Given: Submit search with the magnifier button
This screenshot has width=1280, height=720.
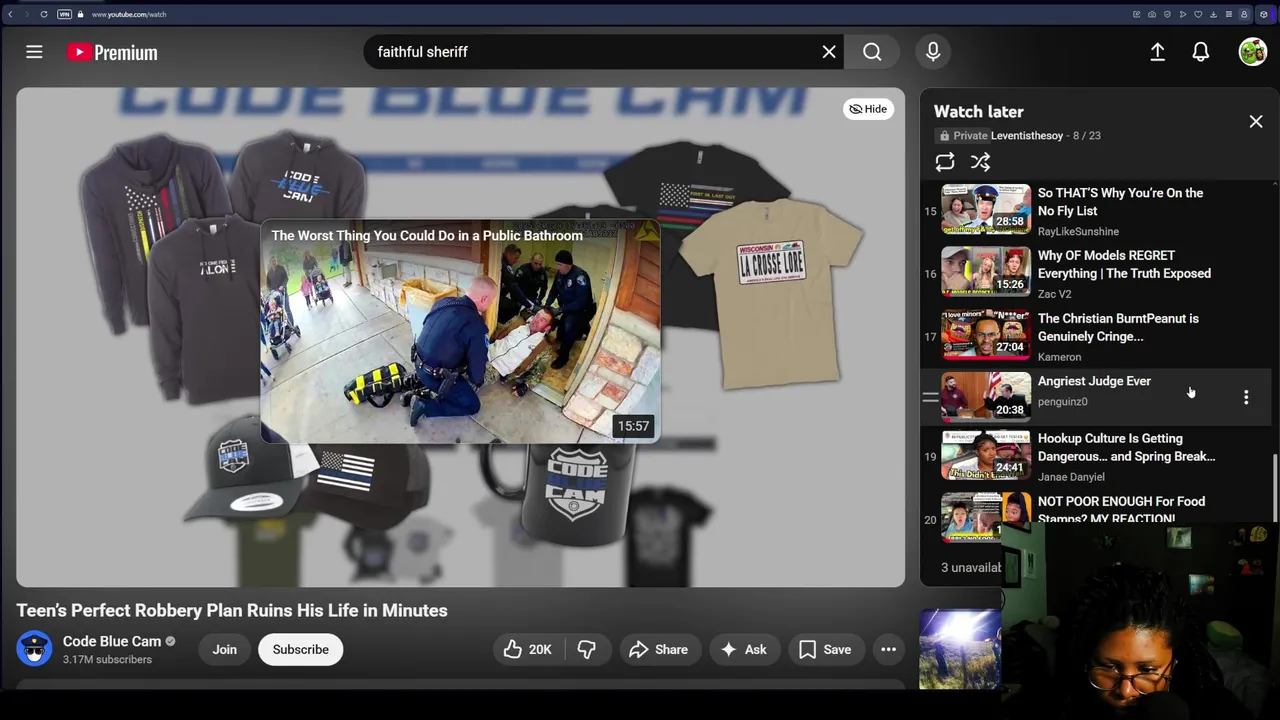Looking at the screenshot, I should click(x=872, y=52).
